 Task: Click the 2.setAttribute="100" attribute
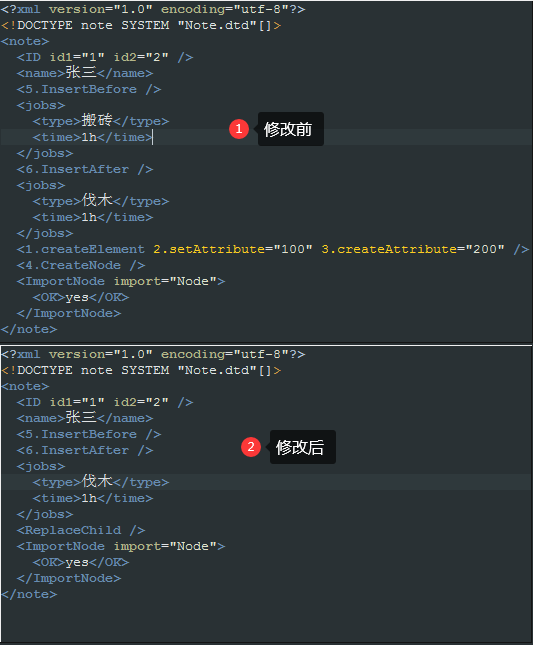233,249
